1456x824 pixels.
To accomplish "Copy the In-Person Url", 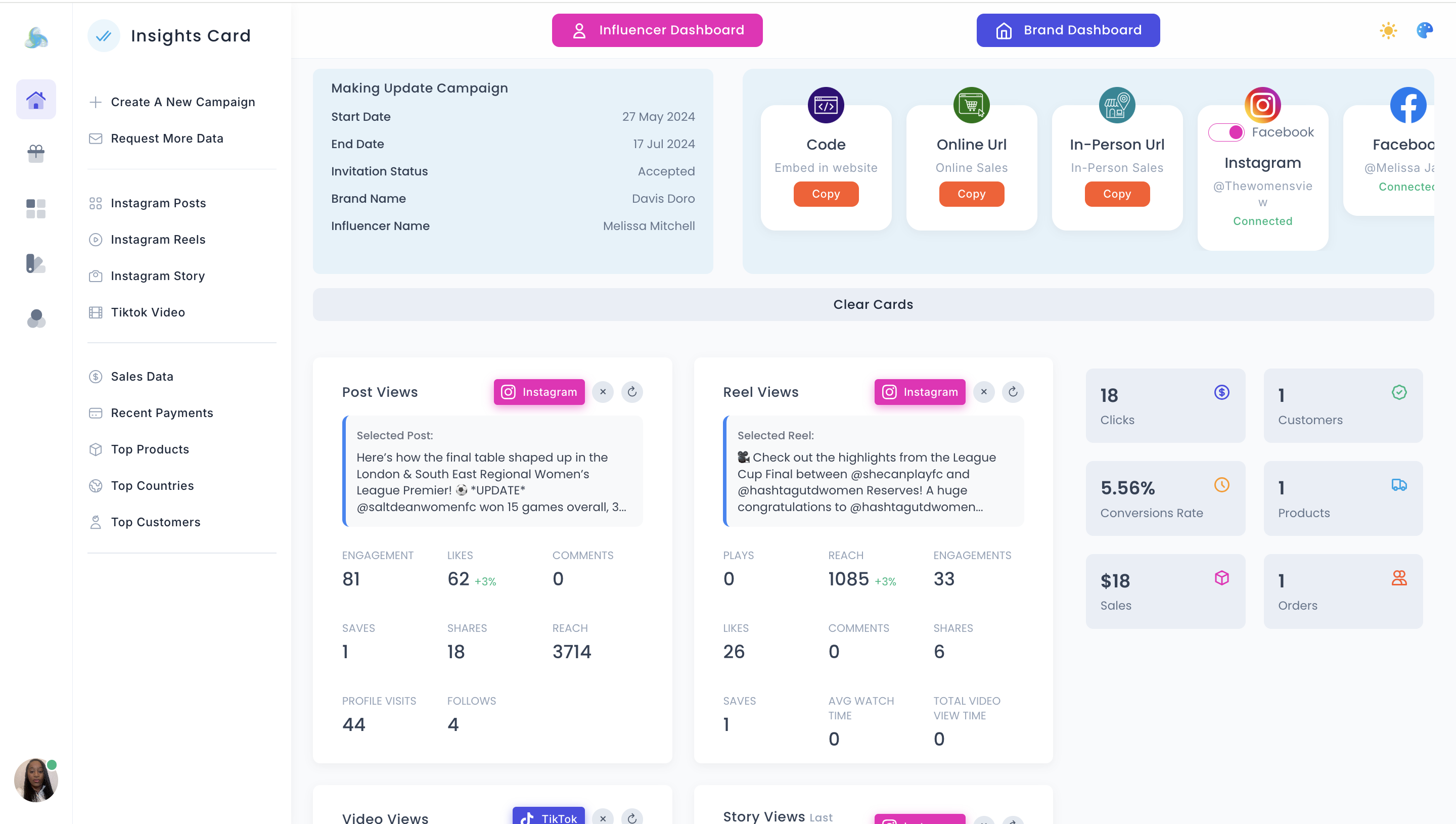I will click(x=1117, y=194).
